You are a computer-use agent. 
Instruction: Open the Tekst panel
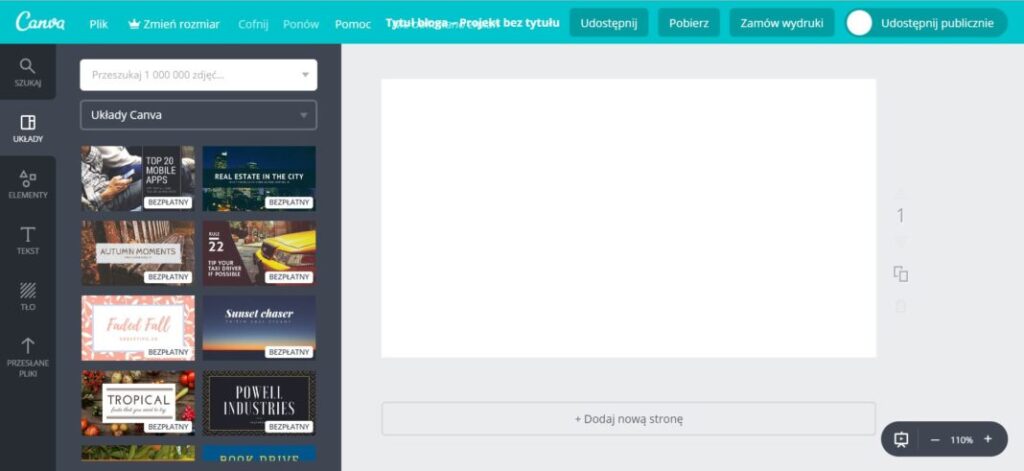point(27,240)
